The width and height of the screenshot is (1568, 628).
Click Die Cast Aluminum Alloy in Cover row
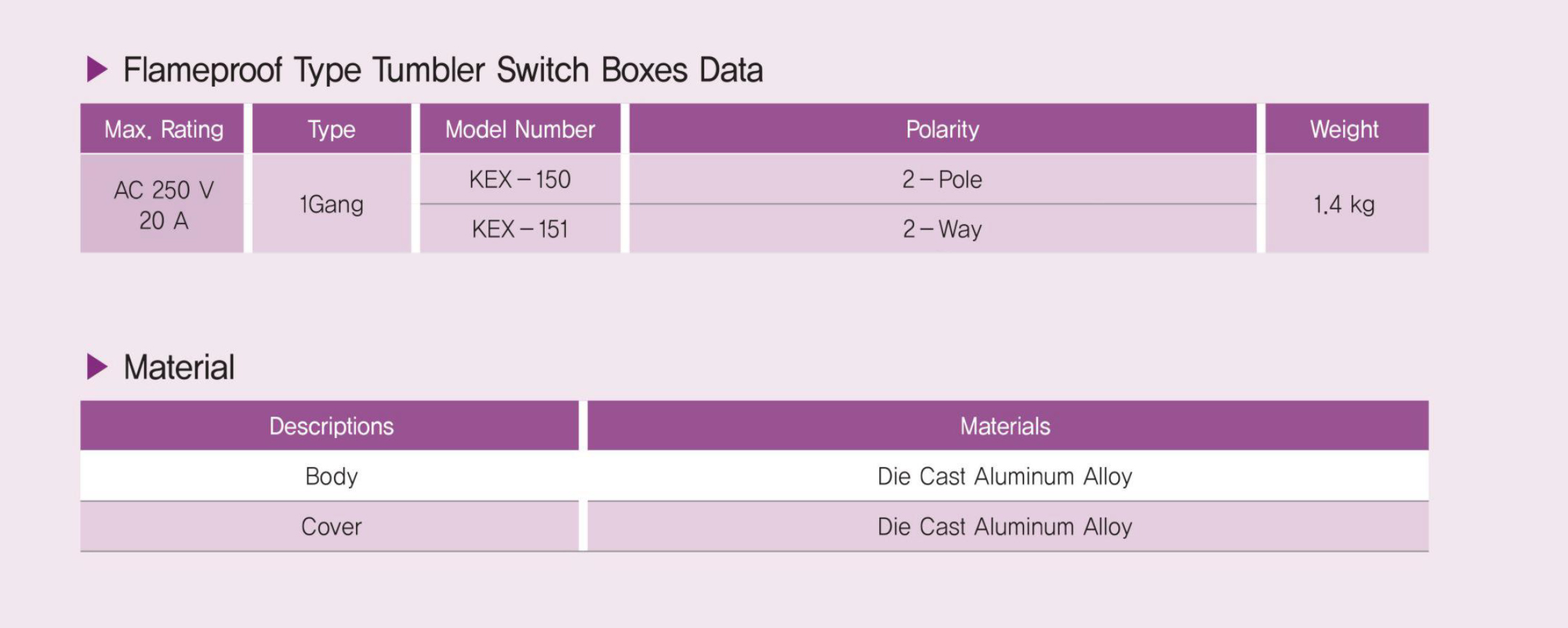coord(1005,527)
